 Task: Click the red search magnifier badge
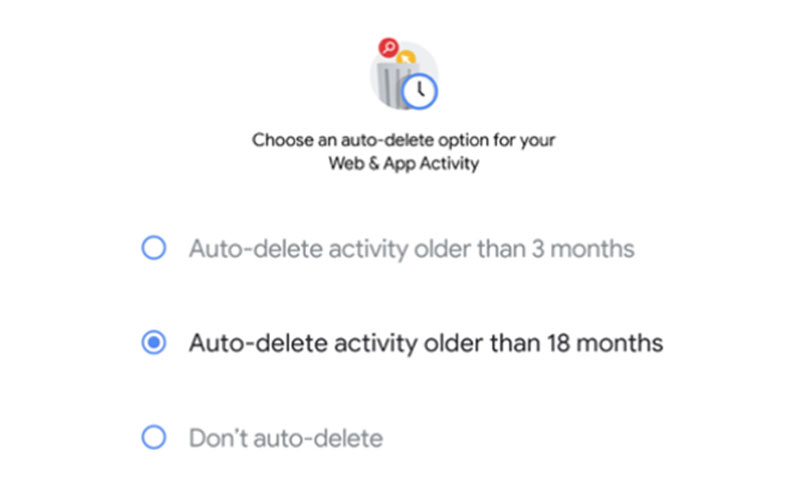point(388,47)
